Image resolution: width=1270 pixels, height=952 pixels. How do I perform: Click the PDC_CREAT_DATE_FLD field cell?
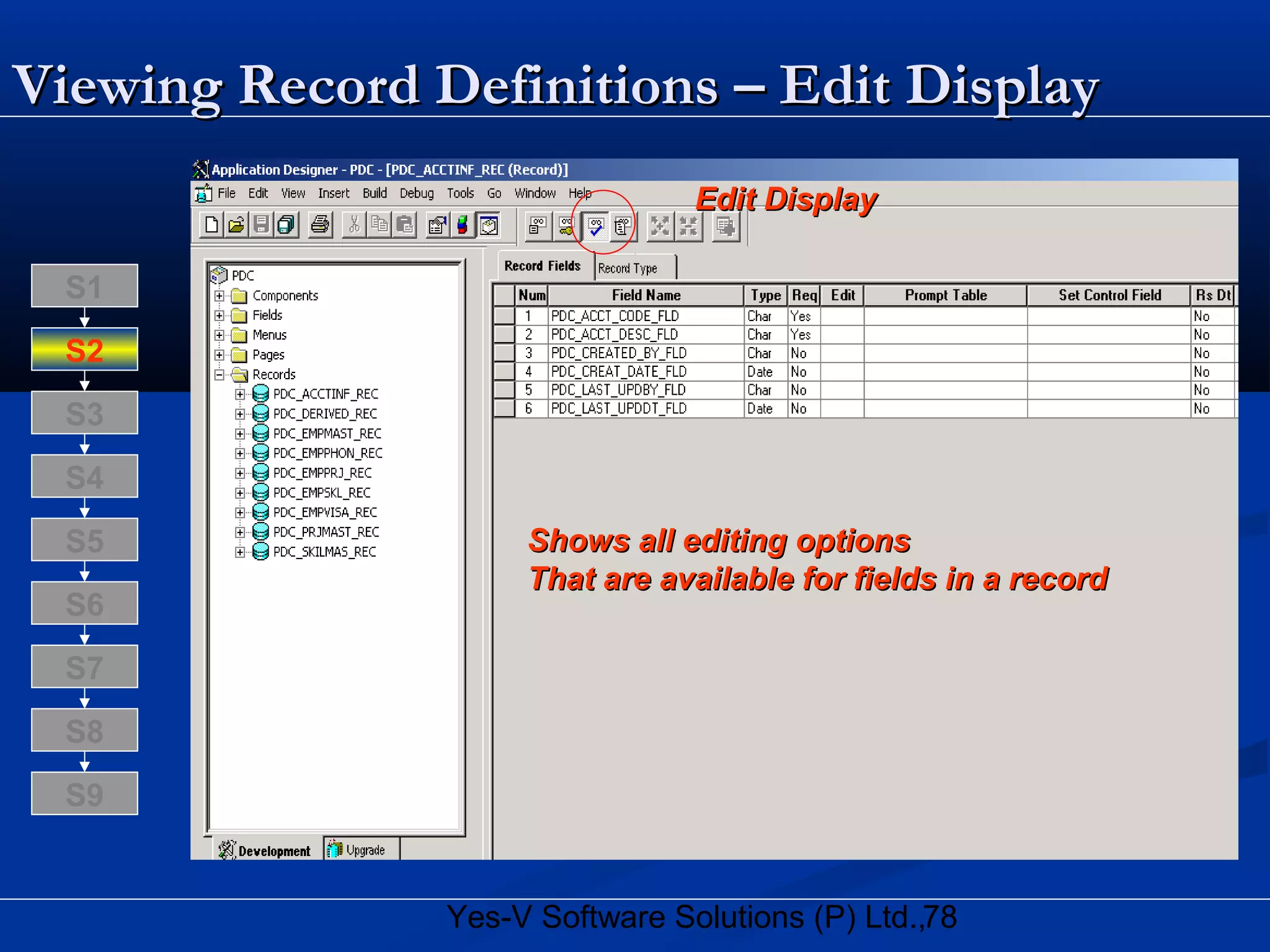click(x=646, y=372)
